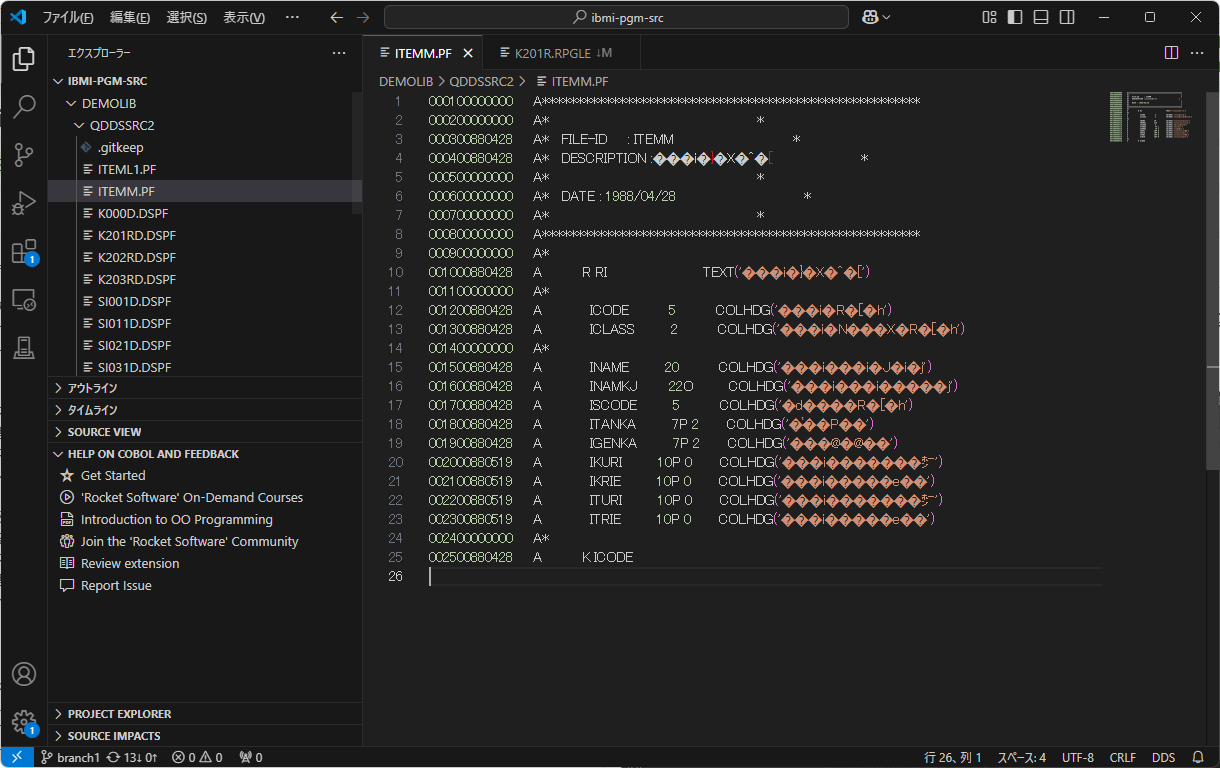Image resolution: width=1220 pixels, height=768 pixels.
Task: Open the title bar overflow menu ellipsis
Action: [292, 17]
